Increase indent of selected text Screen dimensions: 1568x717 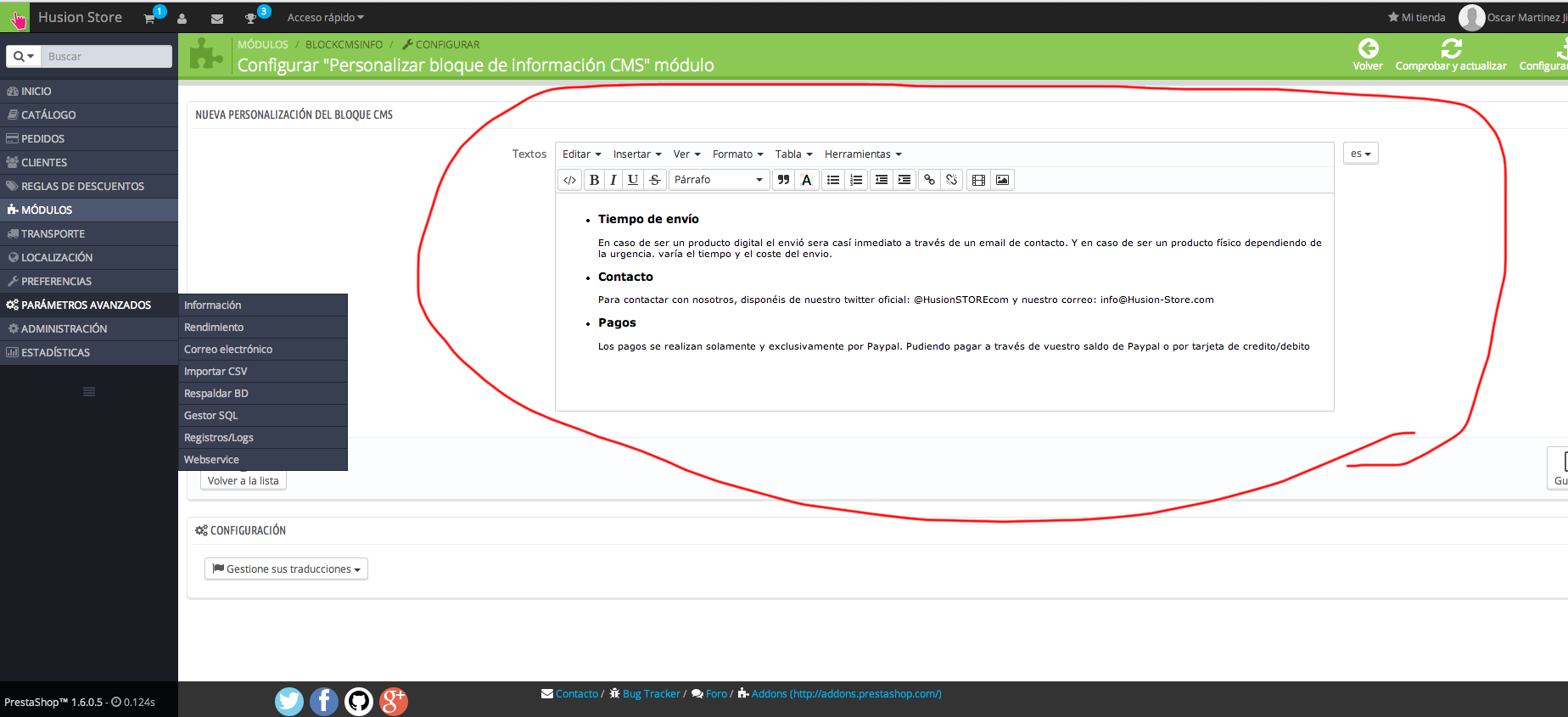point(904,180)
